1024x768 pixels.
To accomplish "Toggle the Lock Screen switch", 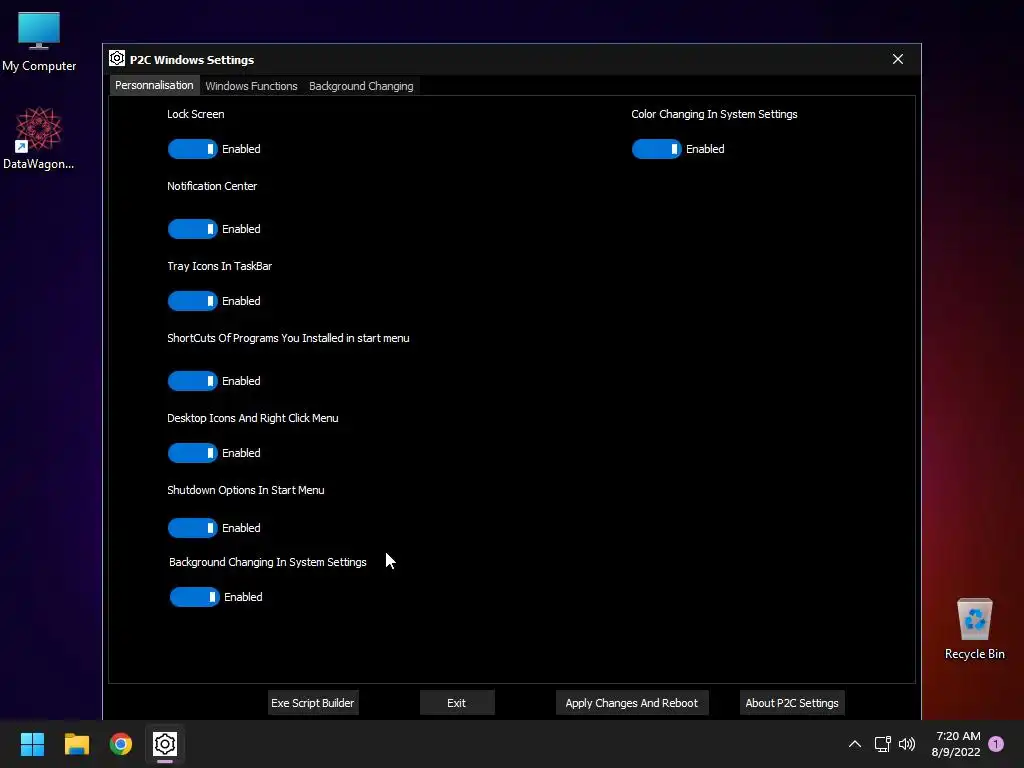I will (x=193, y=149).
